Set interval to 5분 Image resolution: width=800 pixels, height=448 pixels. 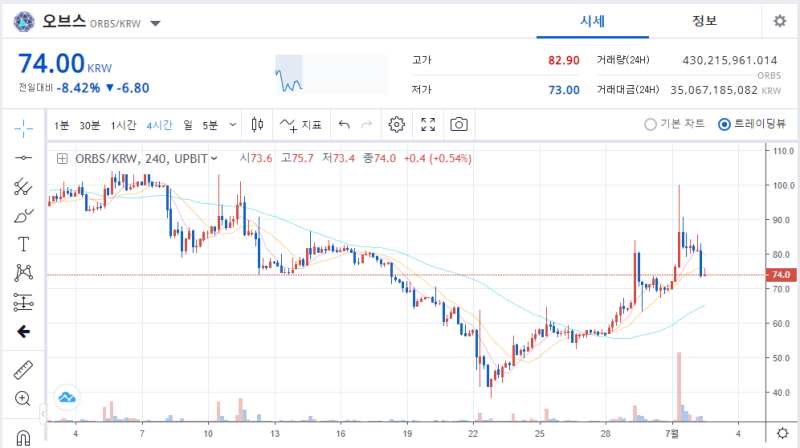point(210,125)
